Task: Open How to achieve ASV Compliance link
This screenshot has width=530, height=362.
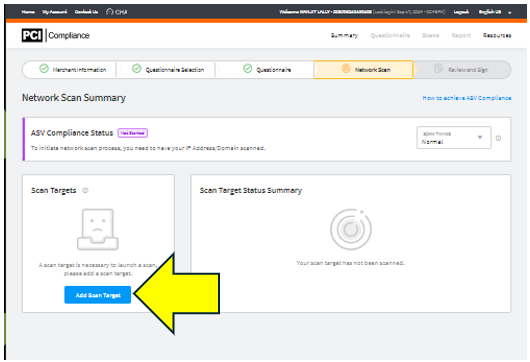Action: point(466,98)
